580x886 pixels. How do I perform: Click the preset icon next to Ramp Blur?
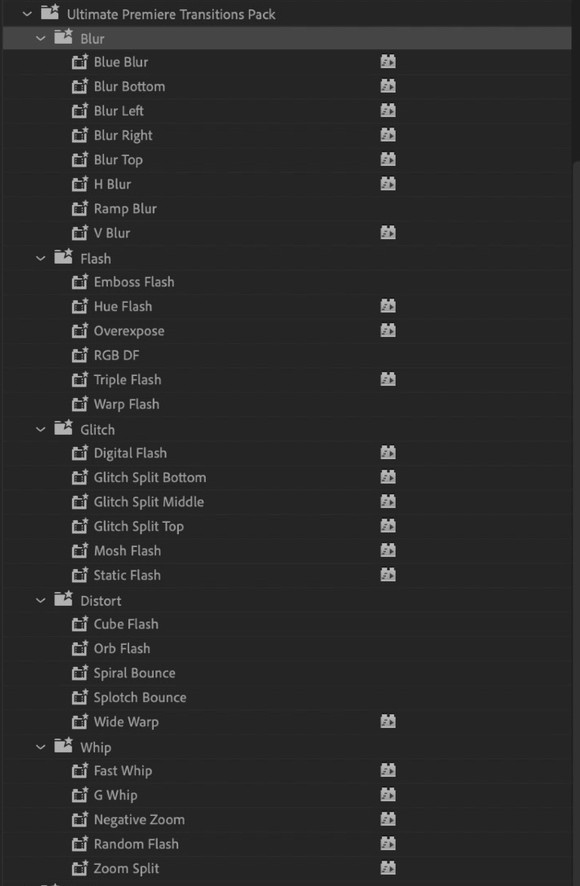click(80, 209)
